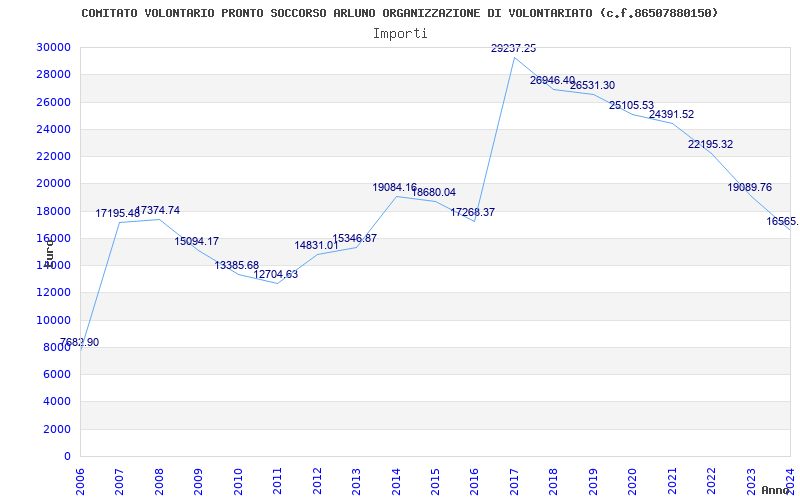Click the y-axis value 16000
Image resolution: width=800 pixels, height=500 pixels.
coord(54,238)
